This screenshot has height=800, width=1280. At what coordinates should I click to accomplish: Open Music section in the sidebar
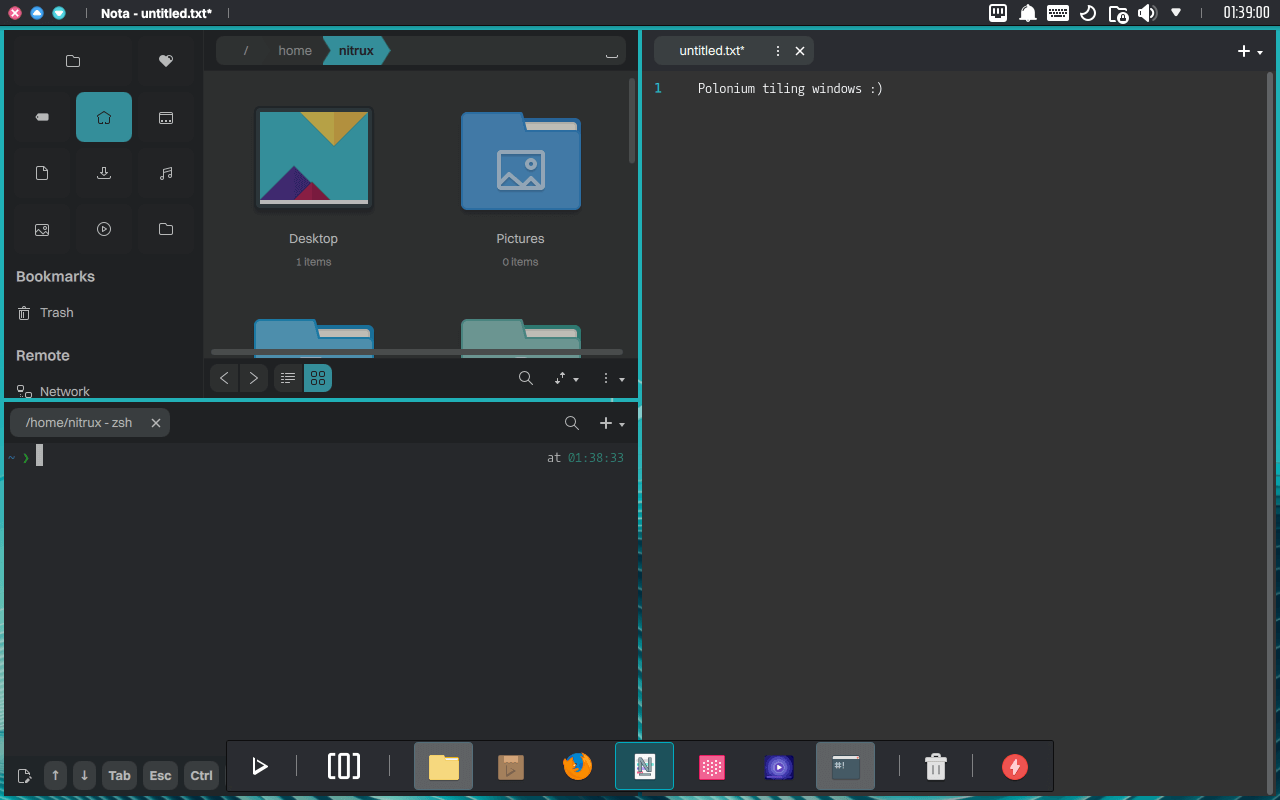[x=166, y=172]
